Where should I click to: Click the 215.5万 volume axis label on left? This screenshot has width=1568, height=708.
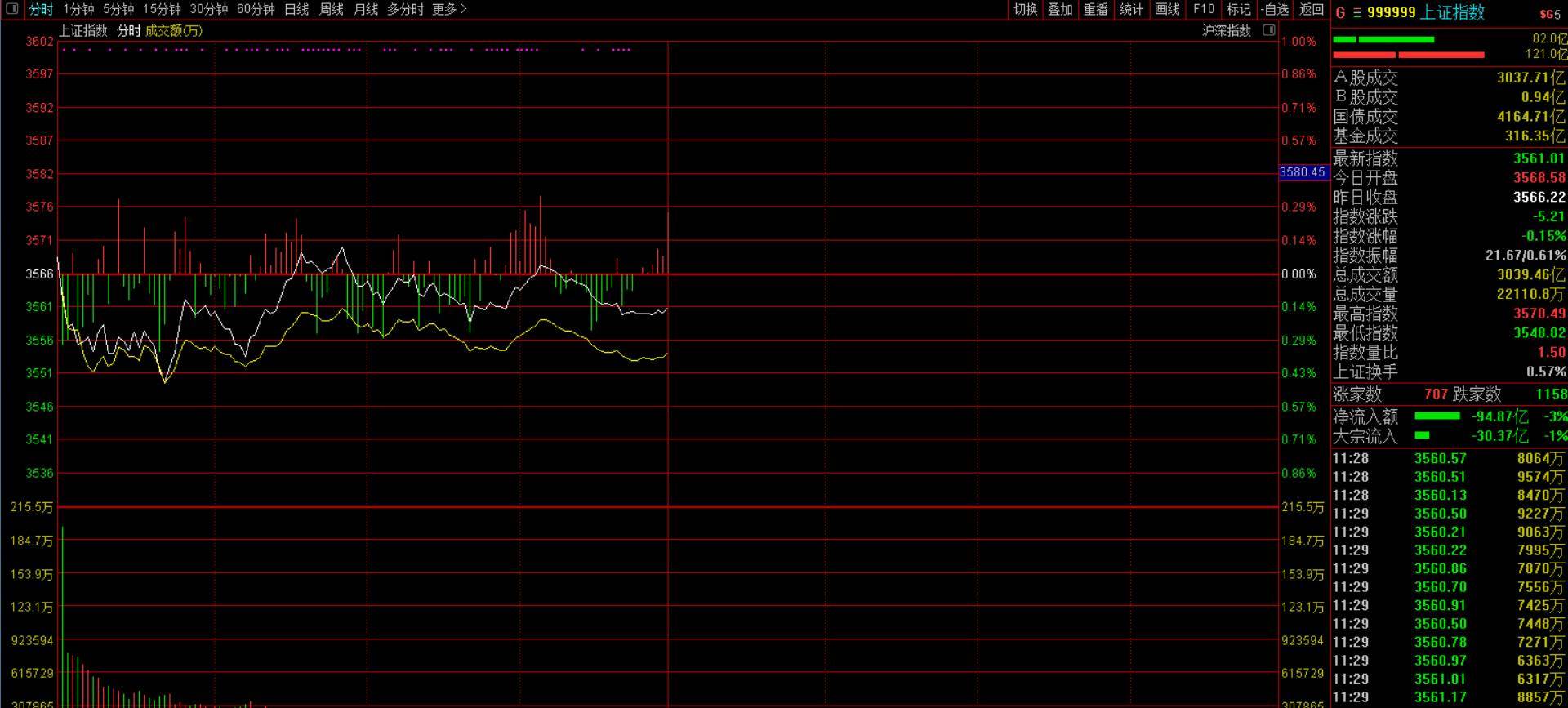coord(32,507)
